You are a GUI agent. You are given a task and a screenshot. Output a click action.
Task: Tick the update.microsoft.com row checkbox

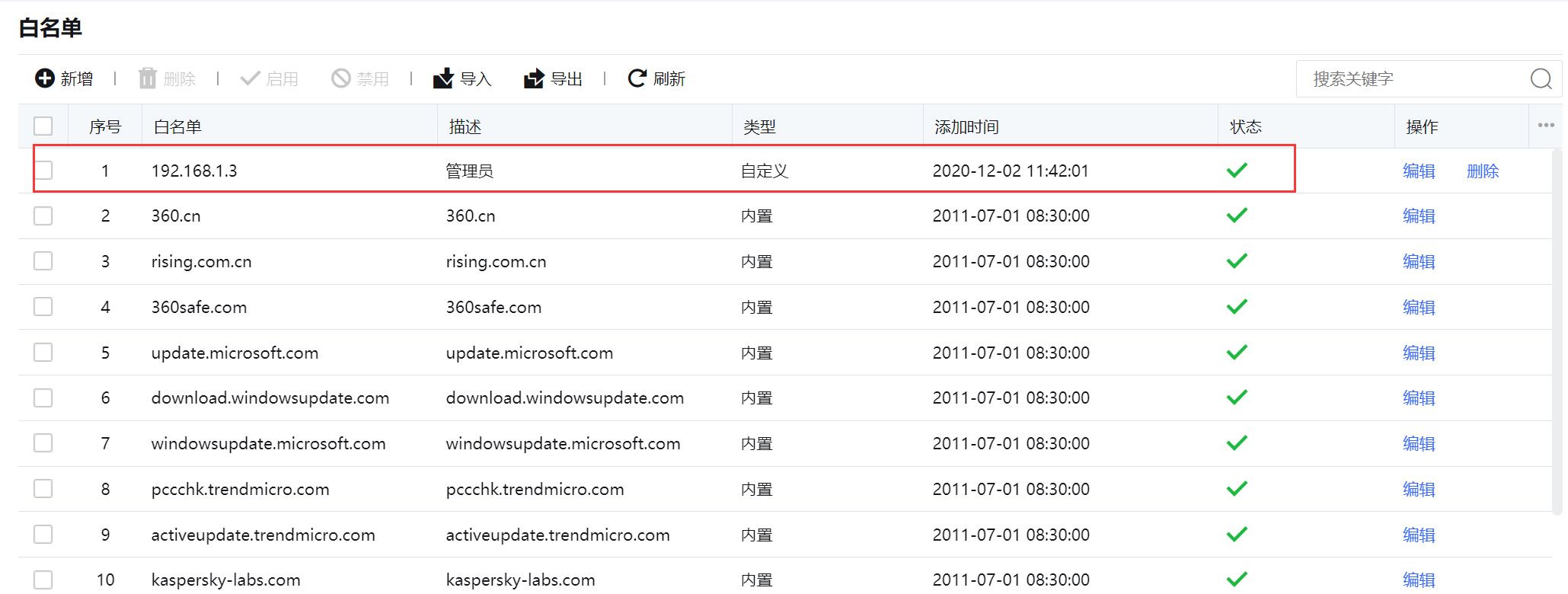click(x=43, y=353)
